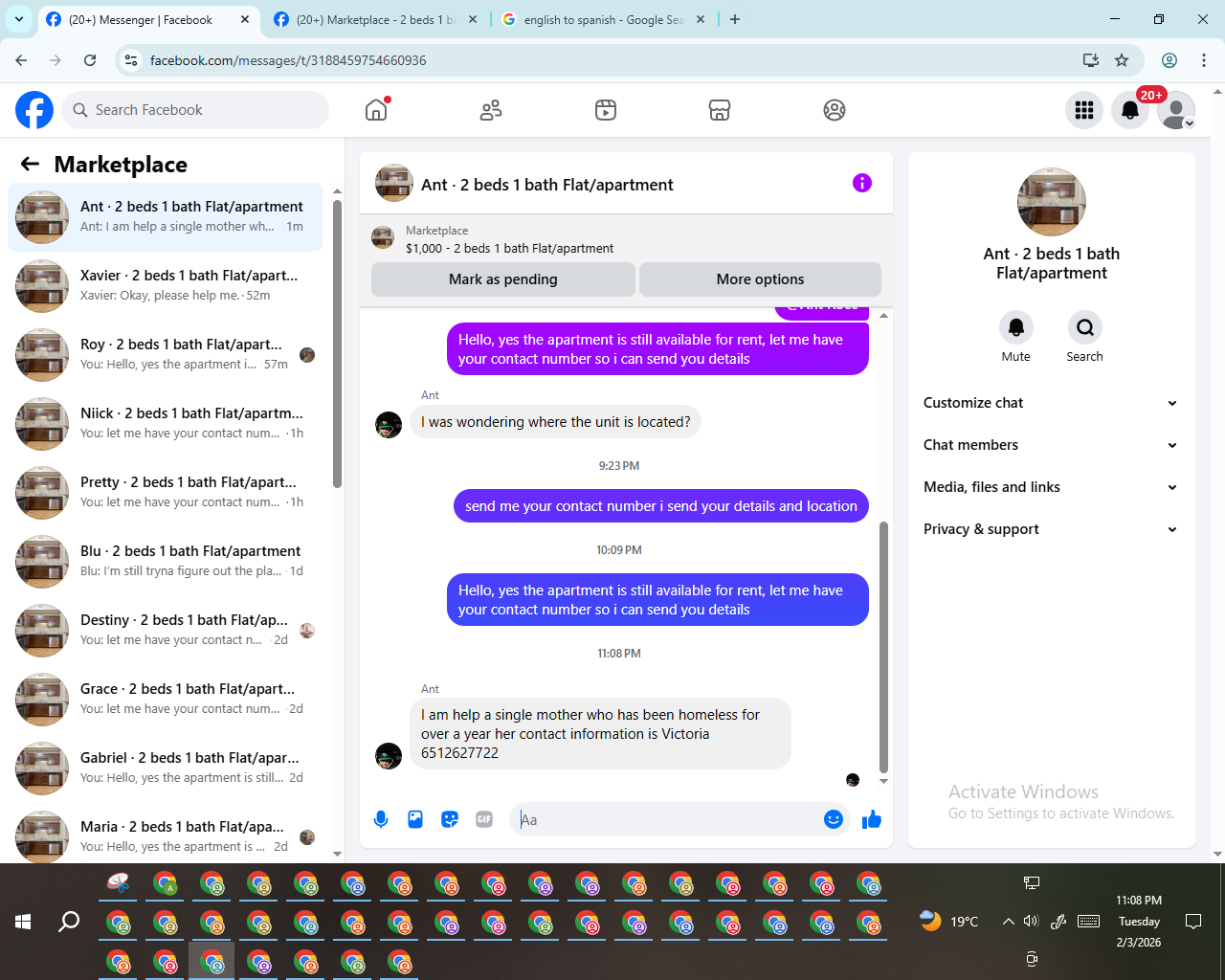Switch to the Marketplace - 2 beds tab

pos(377,19)
